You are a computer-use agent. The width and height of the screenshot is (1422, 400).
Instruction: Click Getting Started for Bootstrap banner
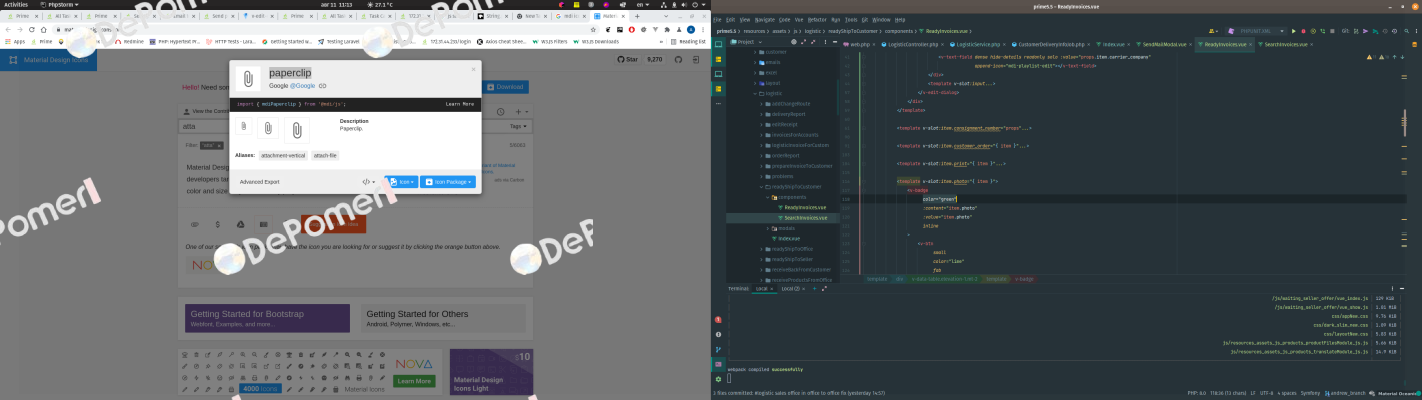(267, 318)
